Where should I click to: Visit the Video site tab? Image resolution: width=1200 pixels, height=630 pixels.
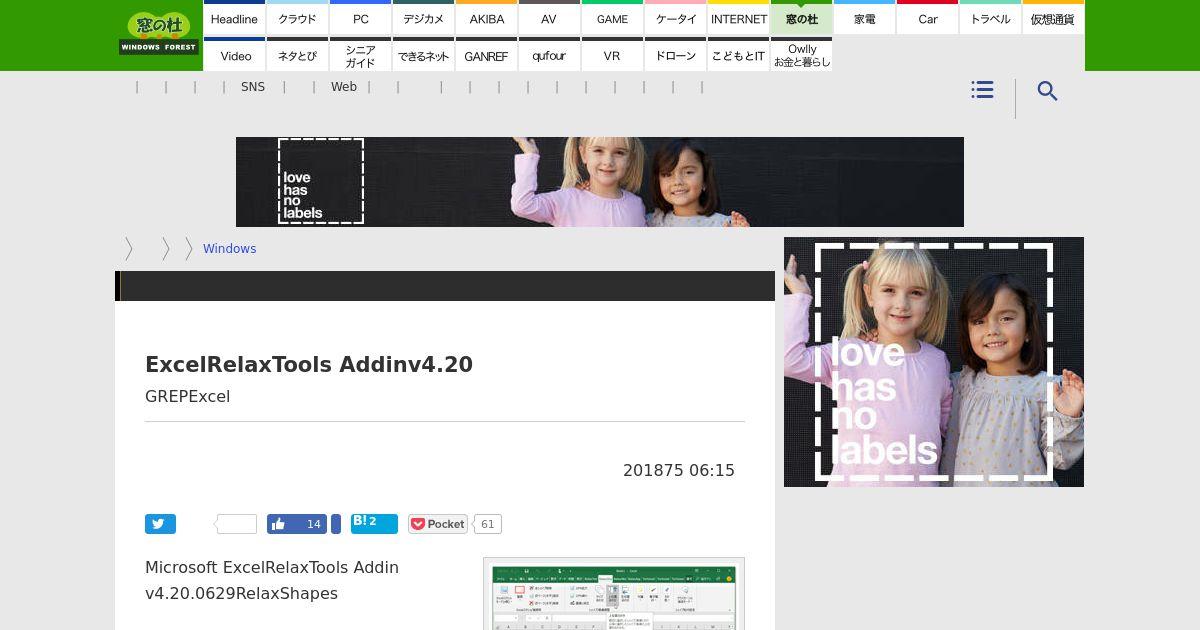click(234, 55)
